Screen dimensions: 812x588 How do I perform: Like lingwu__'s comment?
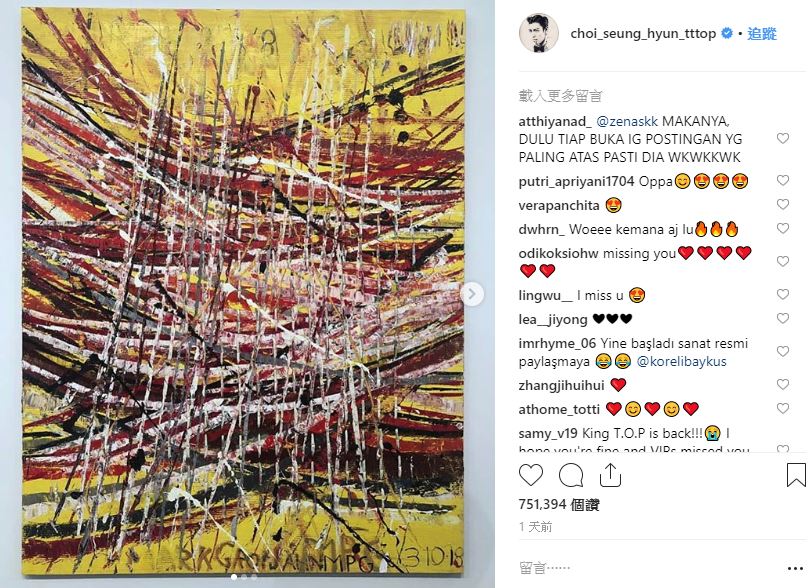[x=782, y=294]
